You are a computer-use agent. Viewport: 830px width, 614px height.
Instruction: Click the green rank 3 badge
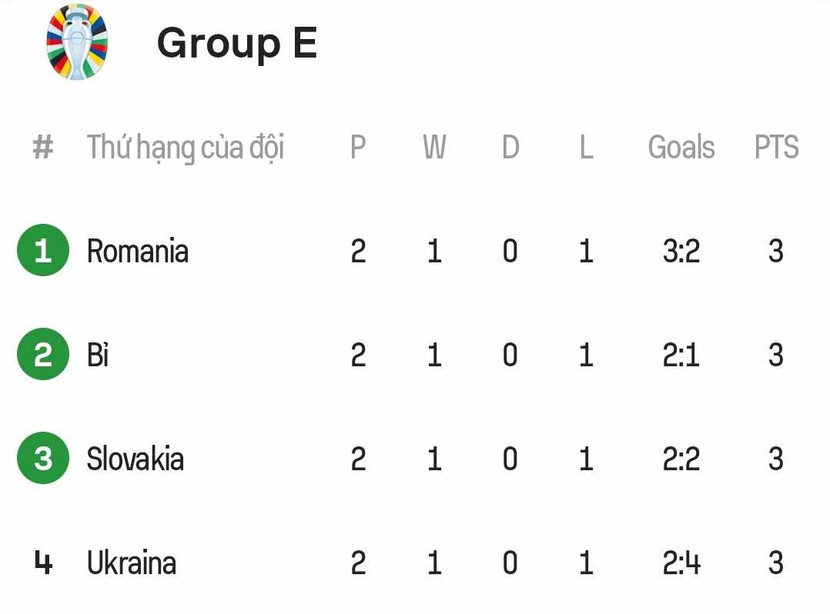point(43,459)
